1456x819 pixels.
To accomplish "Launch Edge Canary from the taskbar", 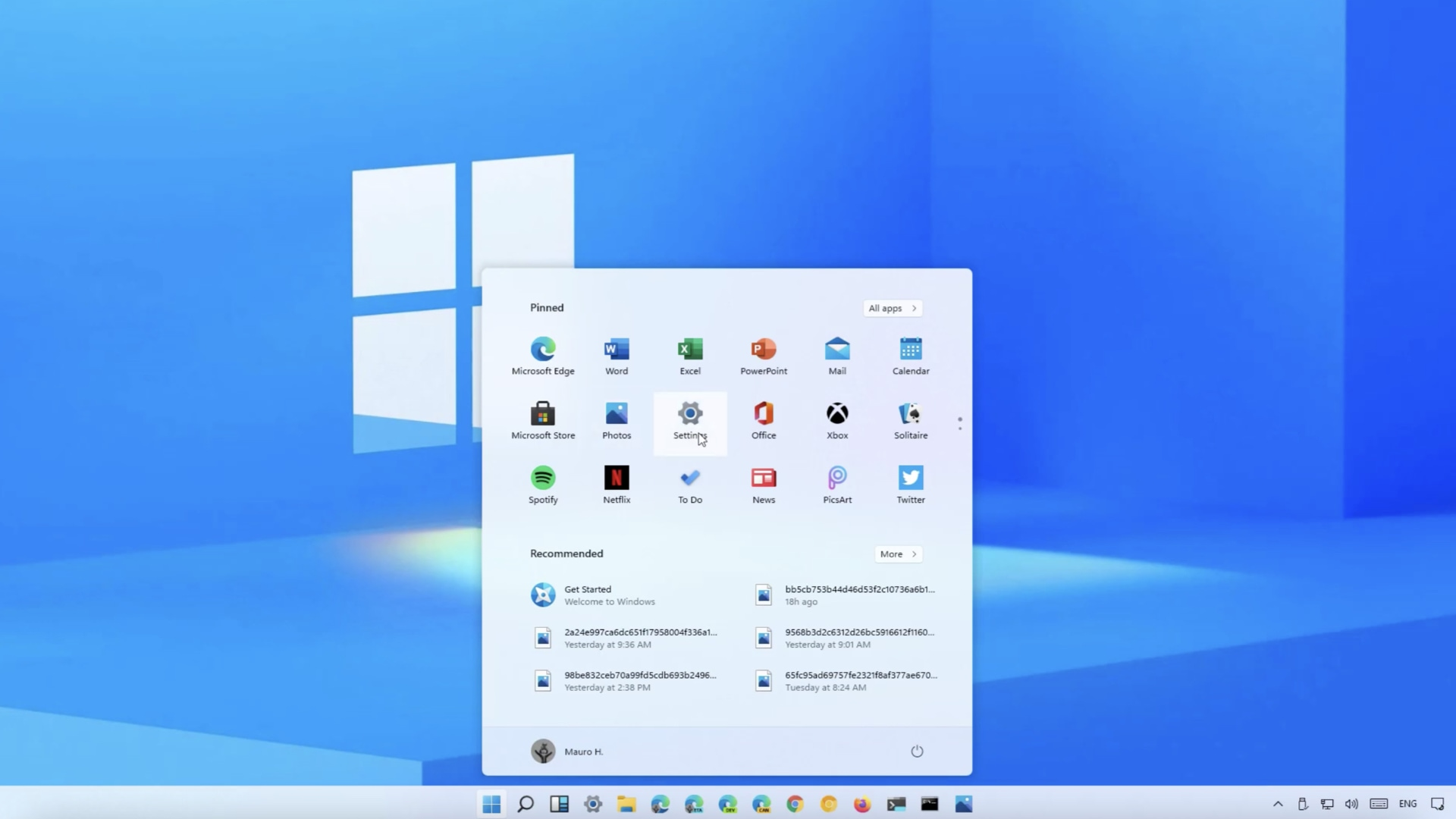I will 761,804.
